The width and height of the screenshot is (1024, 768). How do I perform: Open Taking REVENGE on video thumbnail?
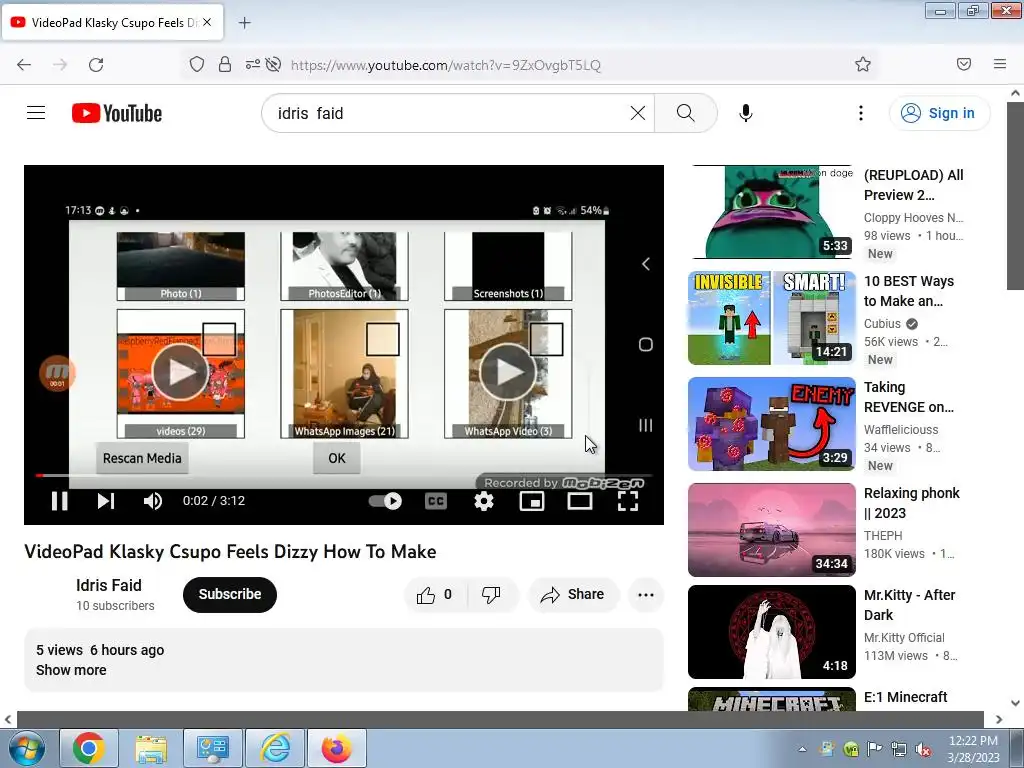click(772, 424)
